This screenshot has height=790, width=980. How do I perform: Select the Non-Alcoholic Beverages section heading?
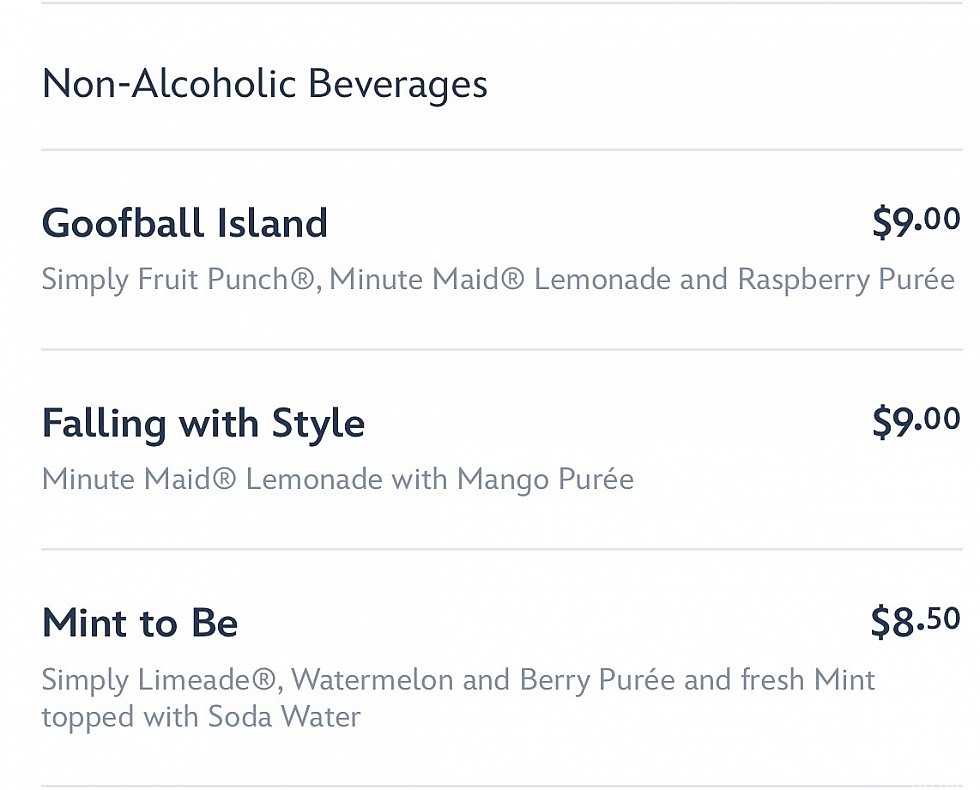264,84
